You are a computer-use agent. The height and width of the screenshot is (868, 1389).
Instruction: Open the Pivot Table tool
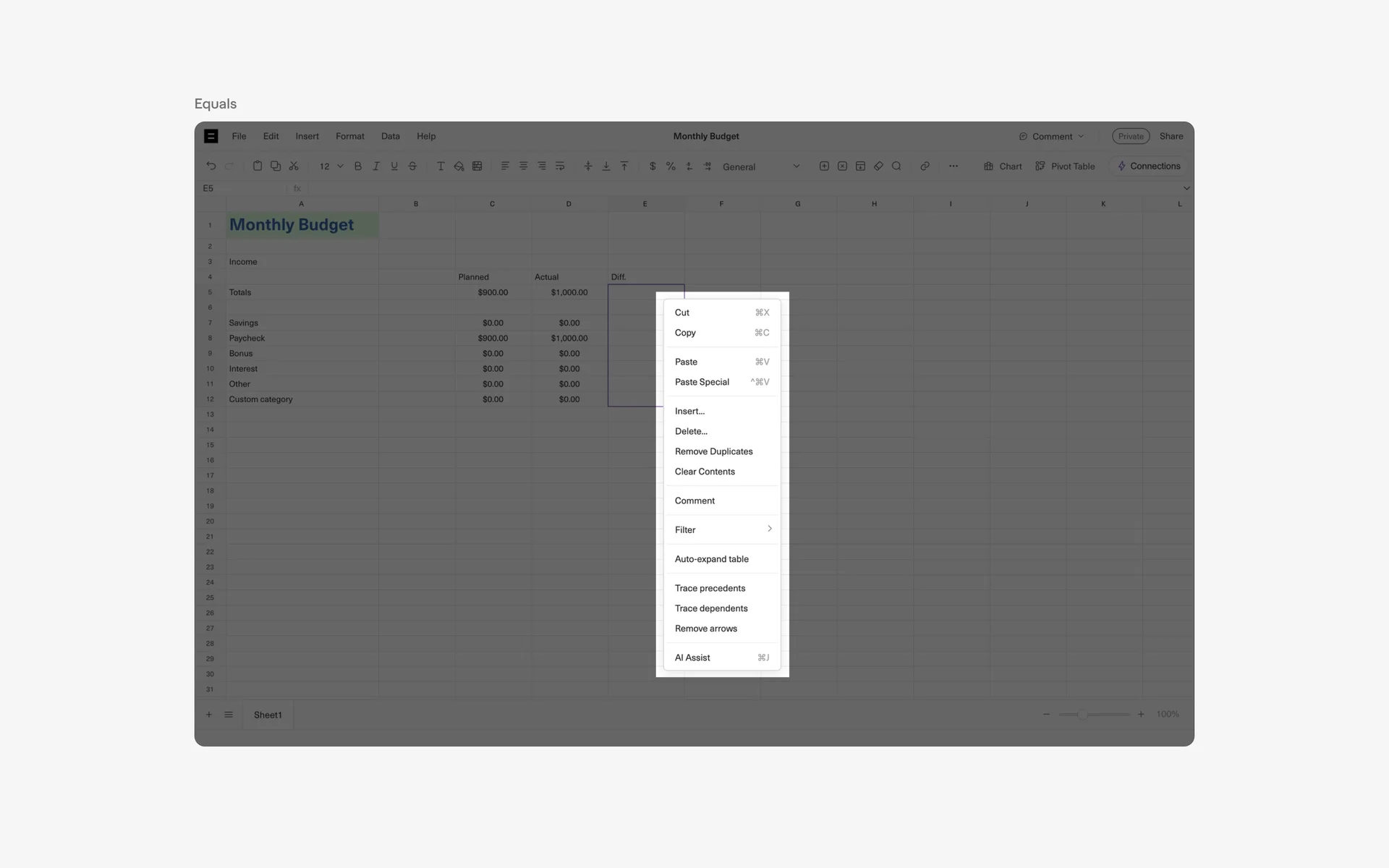pos(1065,166)
